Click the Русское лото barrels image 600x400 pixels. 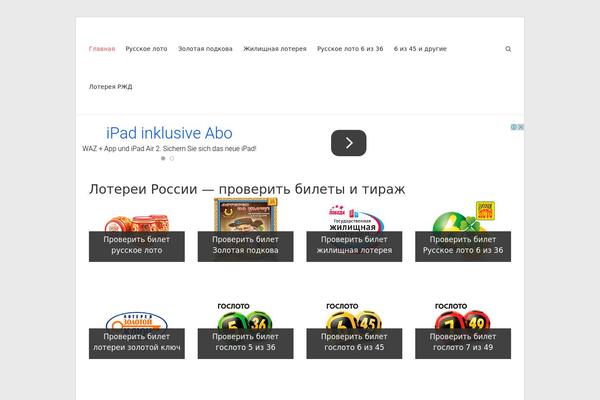click(137, 224)
